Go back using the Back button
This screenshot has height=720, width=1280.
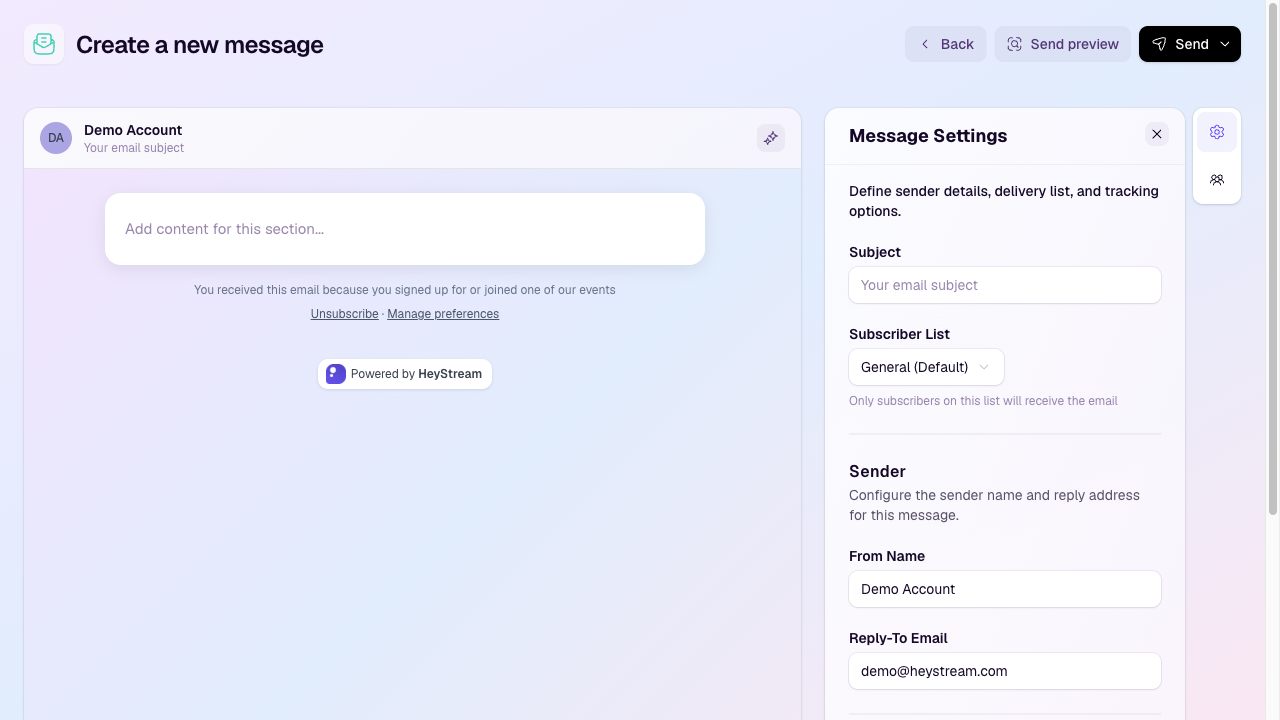(x=946, y=44)
